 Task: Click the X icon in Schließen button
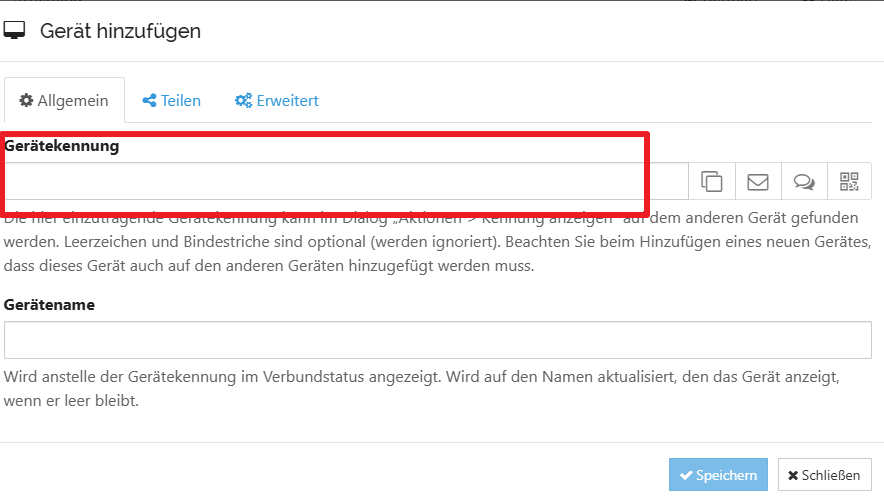(x=794, y=475)
